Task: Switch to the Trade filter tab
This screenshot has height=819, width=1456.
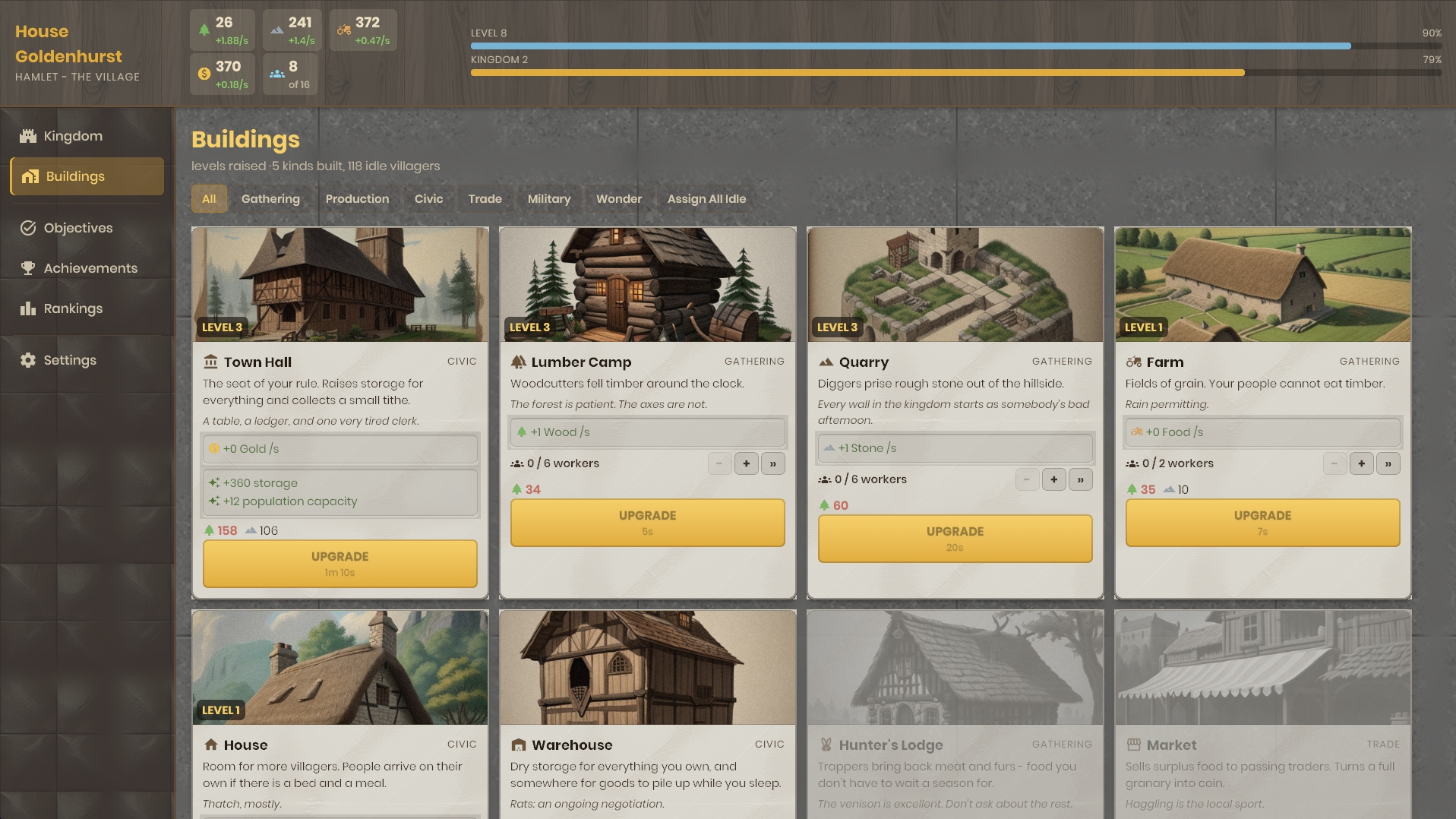Action: [485, 199]
